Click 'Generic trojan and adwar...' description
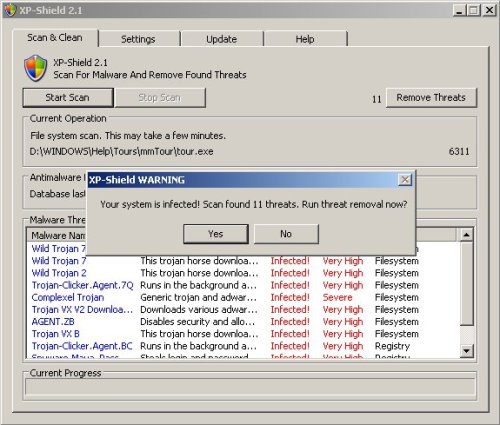The image size is (500, 425). (198, 297)
